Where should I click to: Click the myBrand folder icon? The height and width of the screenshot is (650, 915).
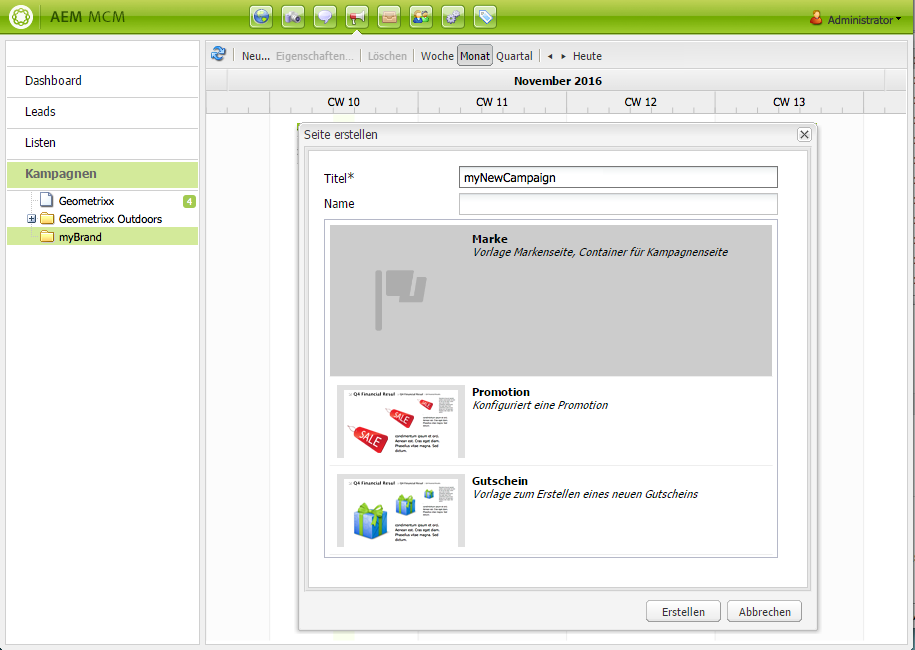click(47, 237)
